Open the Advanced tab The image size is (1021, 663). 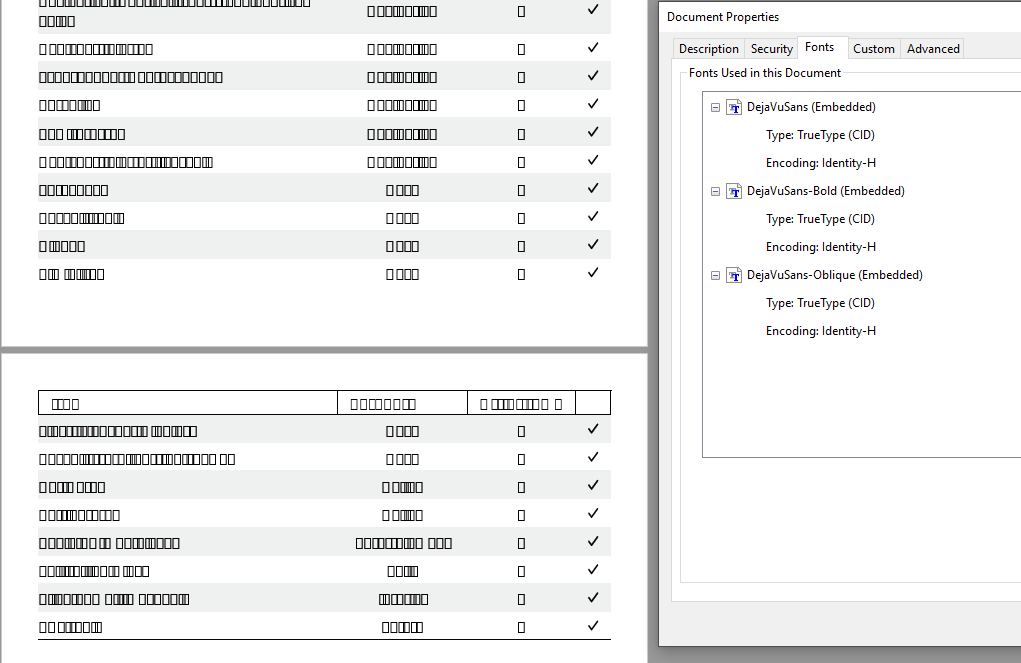(x=932, y=48)
